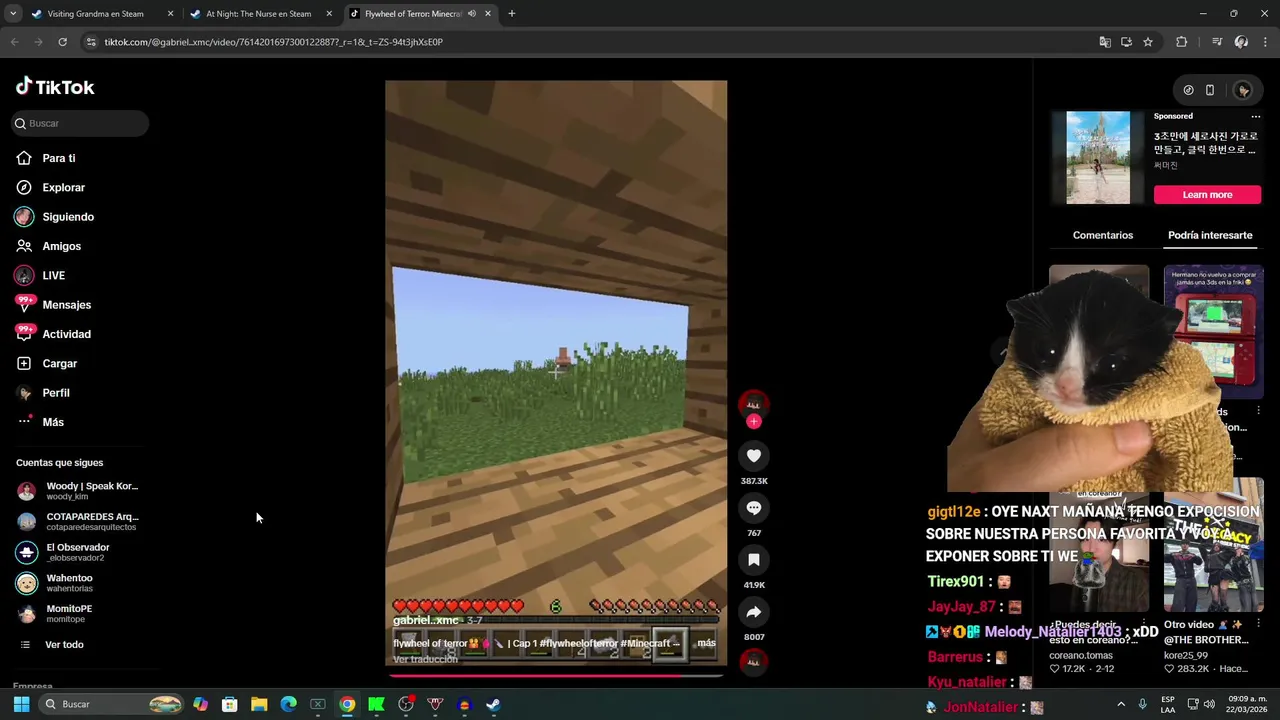Open Steam from the taskbar
Image resolution: width=1280 pixels, height=720 pixels.
click(493, 704)
